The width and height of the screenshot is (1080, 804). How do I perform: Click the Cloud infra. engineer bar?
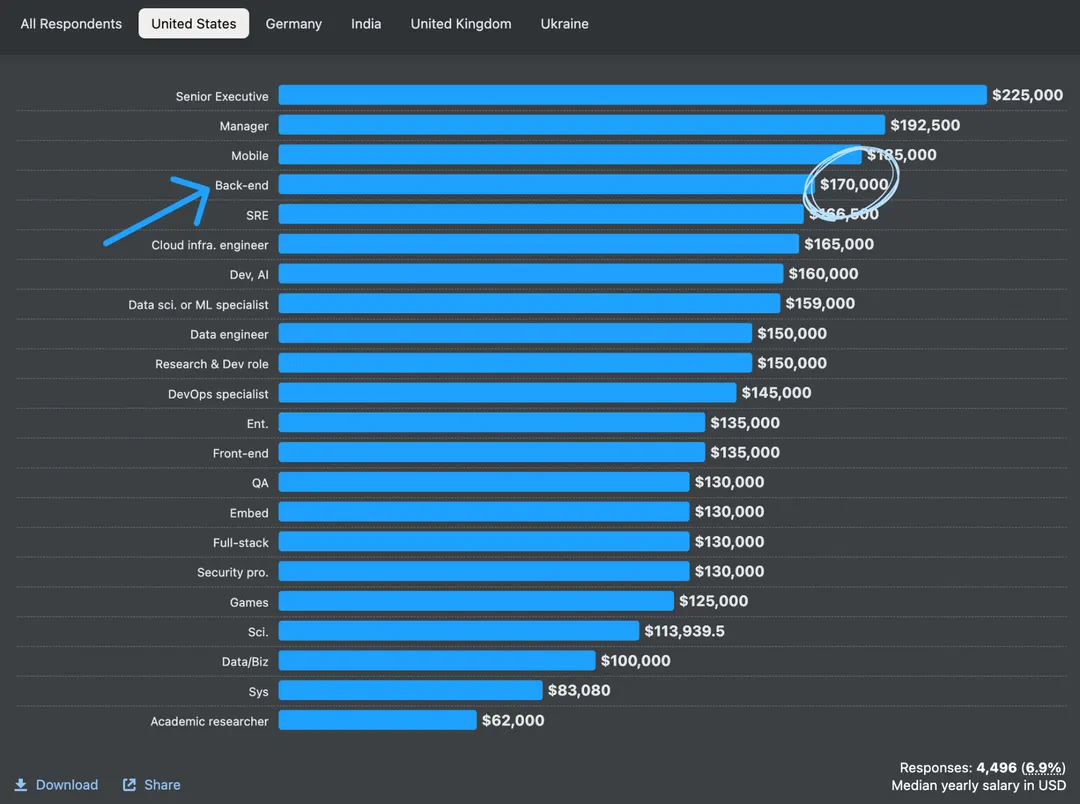(539, 244)
